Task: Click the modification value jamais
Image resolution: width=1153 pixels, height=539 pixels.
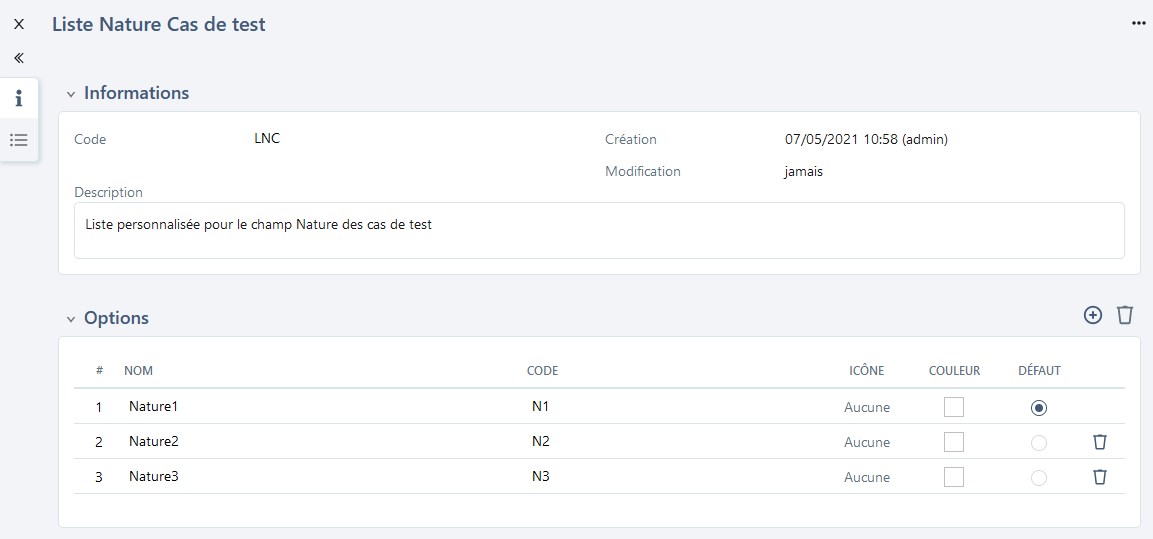Action: pyautogui.click(x=804, y=171)
